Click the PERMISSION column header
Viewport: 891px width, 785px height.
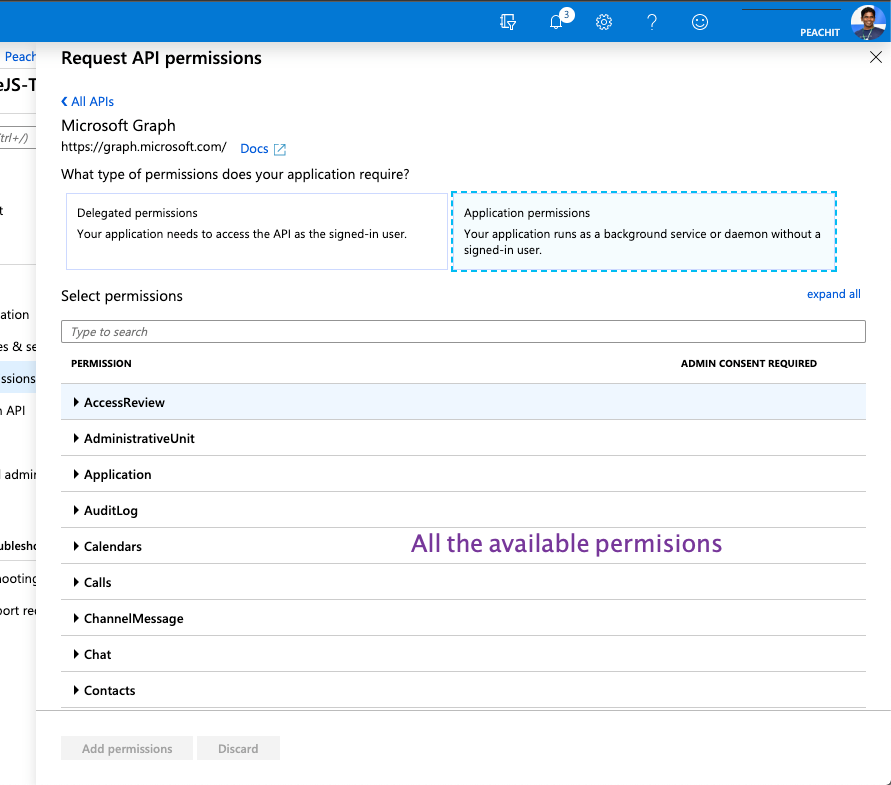[x=101, y=363]
